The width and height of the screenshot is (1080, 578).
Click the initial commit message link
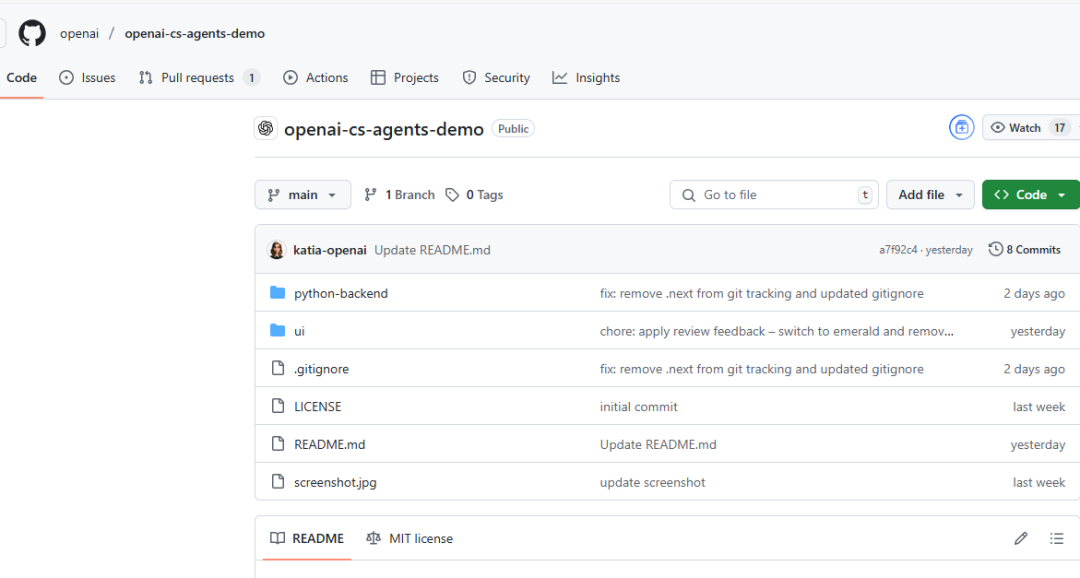tap(638, 407)
